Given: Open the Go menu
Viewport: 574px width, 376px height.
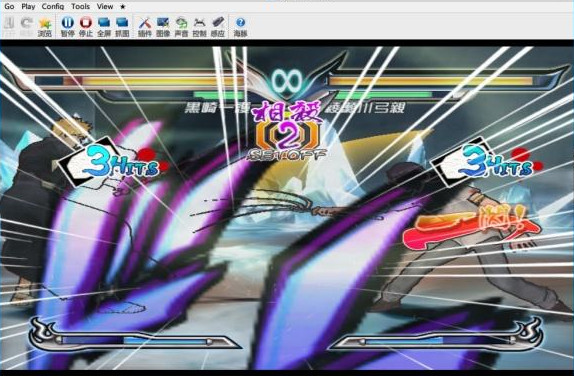Looking at the screenshot, I should [9, 6].
